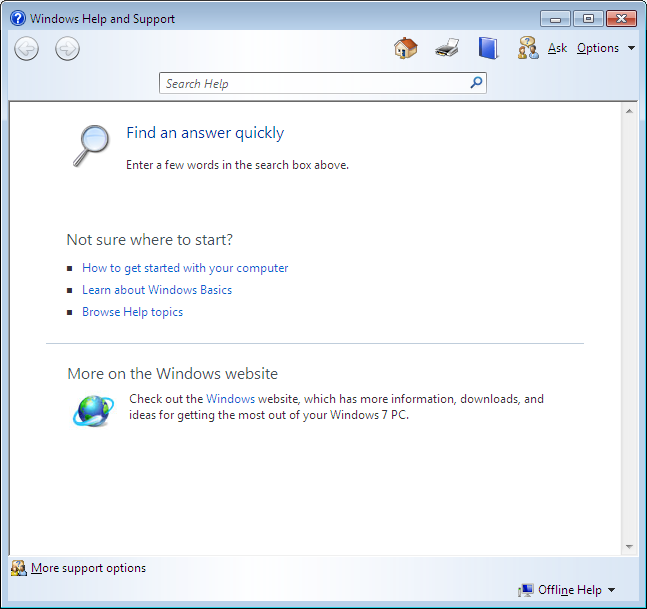
Task: Select the More support options people icon
Action: [19, 568]
